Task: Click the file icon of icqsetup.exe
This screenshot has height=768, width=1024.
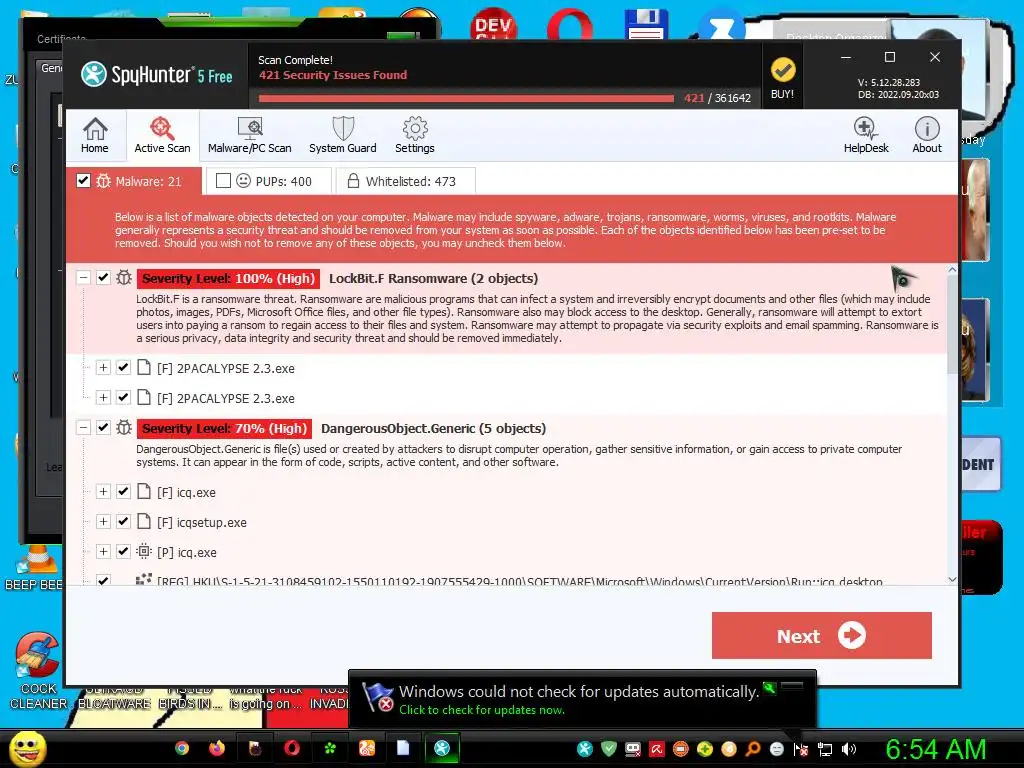Action: (x=144, y=522)
